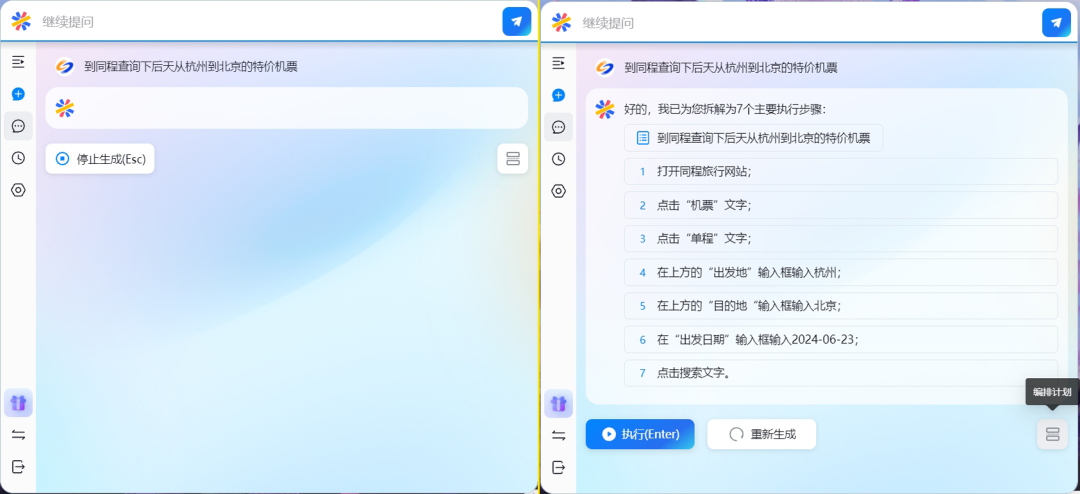
Task: Click user query text atop right window
Action: click(x=731, y=68)
